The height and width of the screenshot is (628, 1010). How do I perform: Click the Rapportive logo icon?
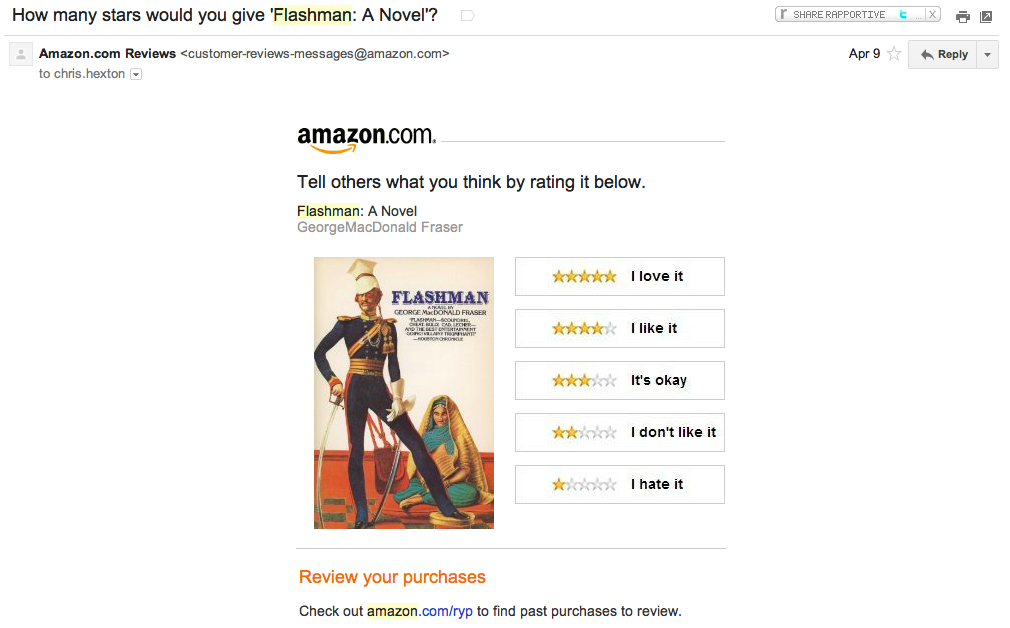click(785, 14)
